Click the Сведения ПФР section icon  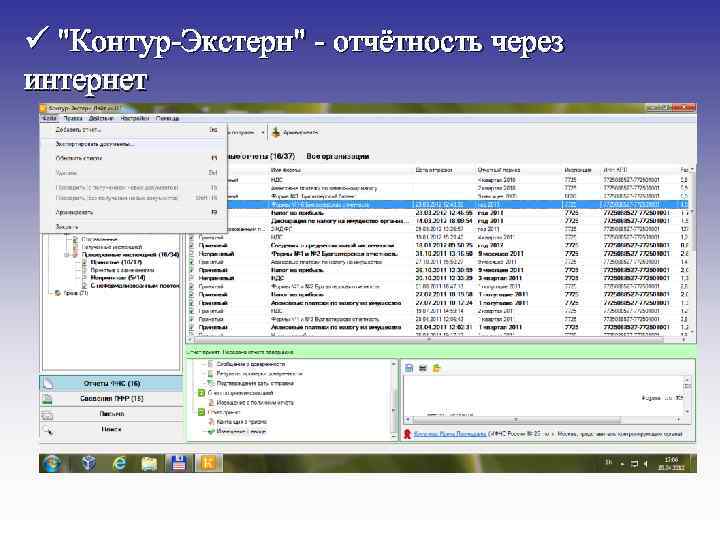click(x=47, y=399)
